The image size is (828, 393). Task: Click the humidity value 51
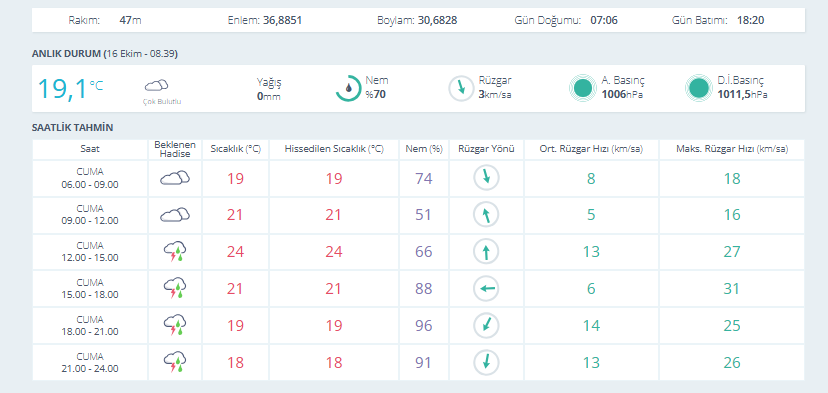click(x=424, y=215)
